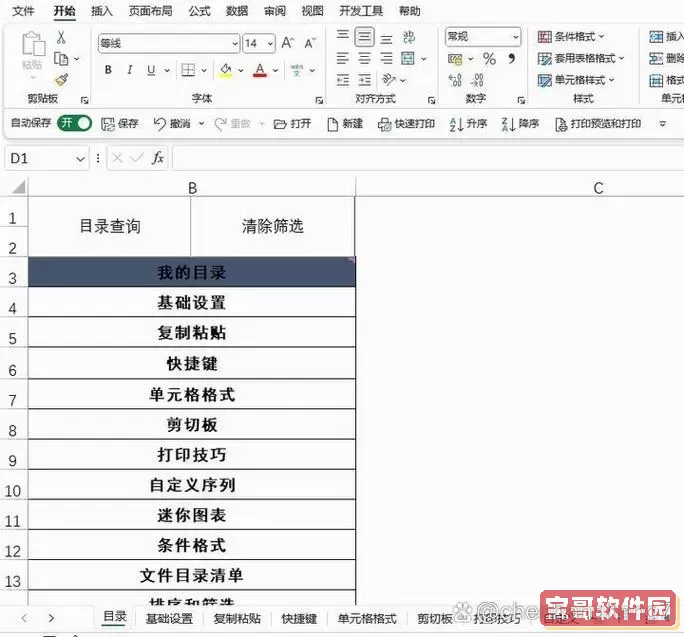Expand the undo history dropdown
Viewport: 684px width, 637px height.
(x=201, y=124)
